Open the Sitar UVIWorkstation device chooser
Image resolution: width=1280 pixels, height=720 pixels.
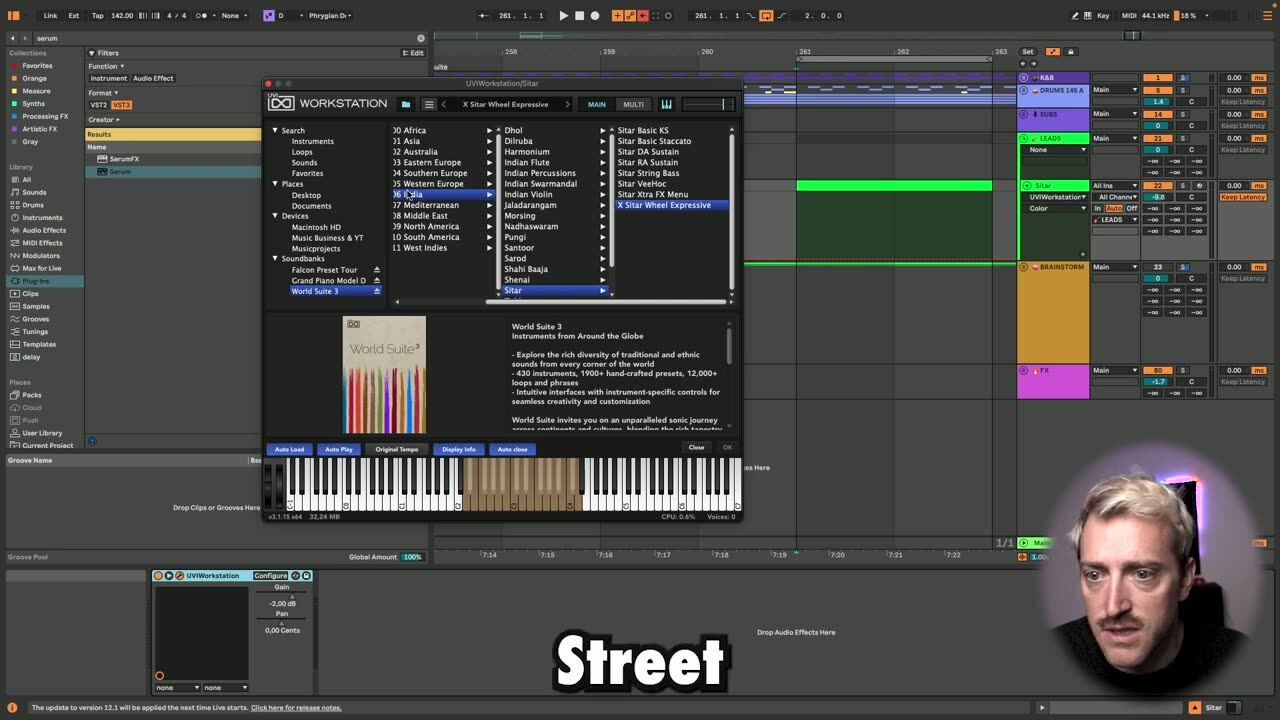coord(1056,197)
